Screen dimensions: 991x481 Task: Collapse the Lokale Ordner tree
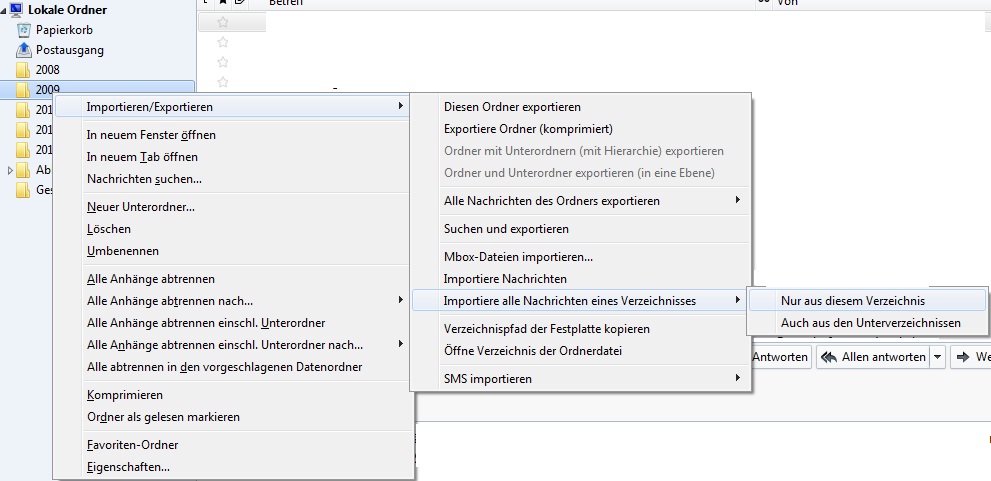(x=5, y=10)
